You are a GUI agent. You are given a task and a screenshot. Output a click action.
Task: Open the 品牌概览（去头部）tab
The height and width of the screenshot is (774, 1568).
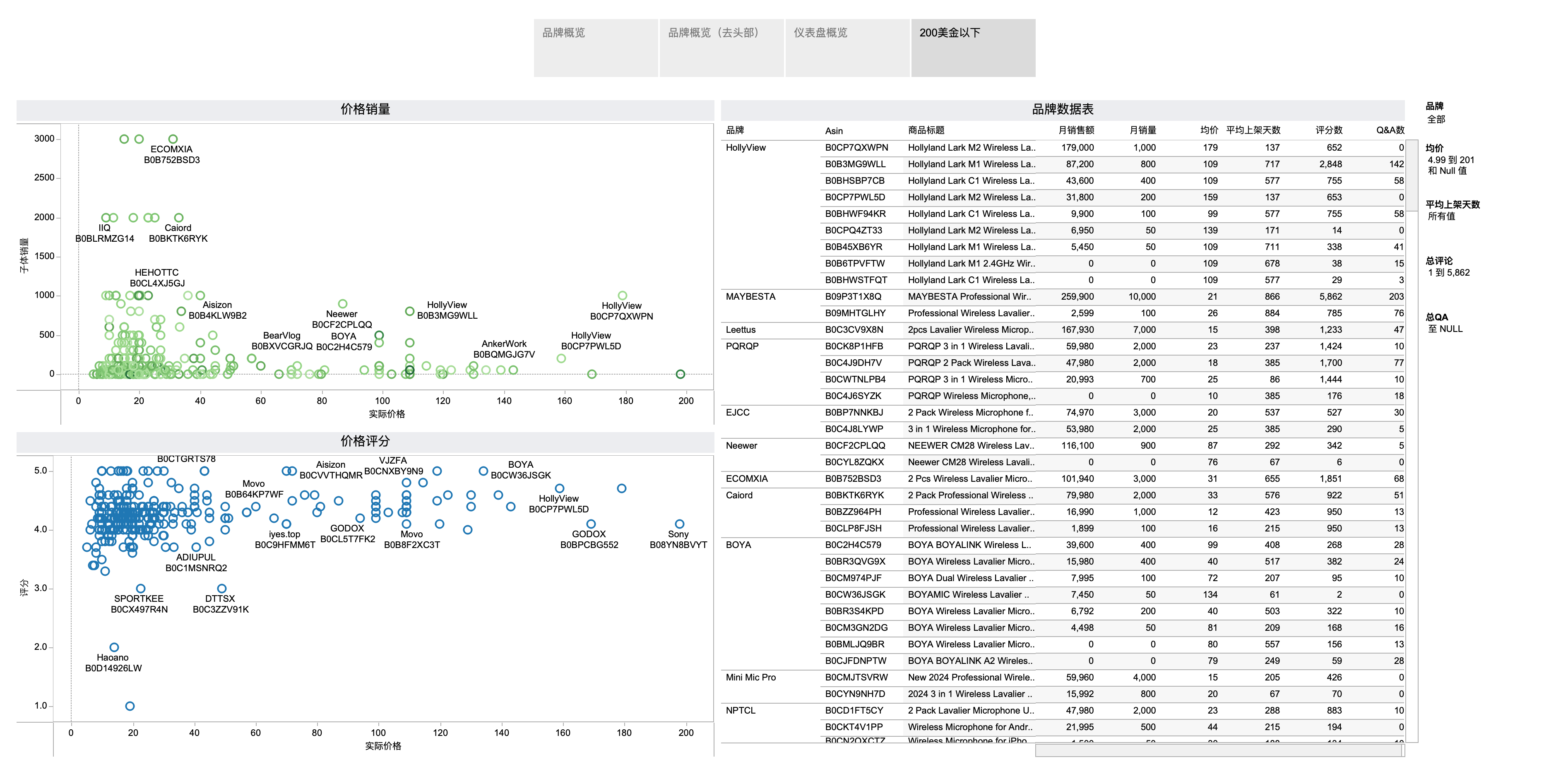[721, 48]
